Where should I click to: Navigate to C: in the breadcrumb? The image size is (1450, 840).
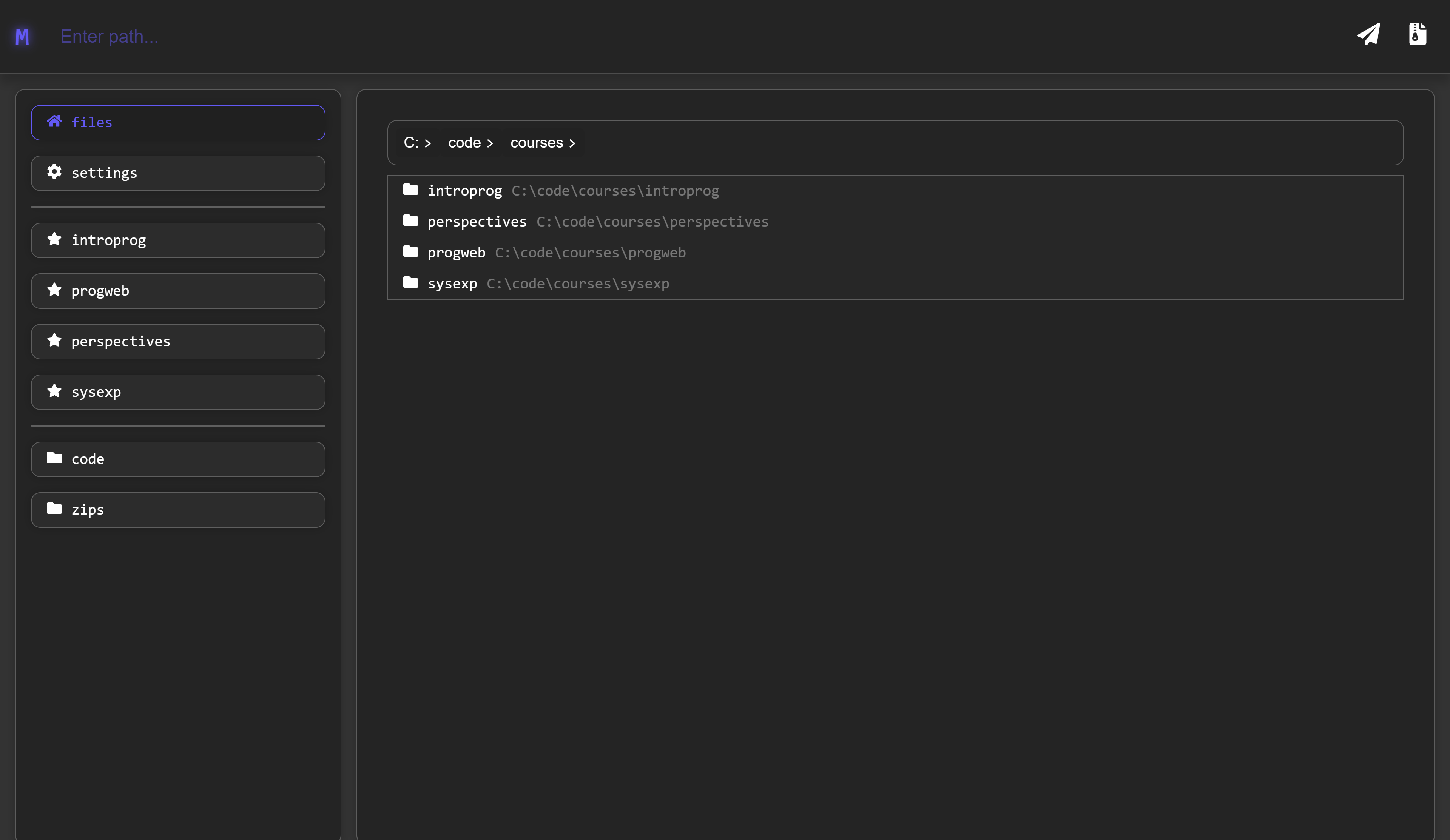coord(411,143)
